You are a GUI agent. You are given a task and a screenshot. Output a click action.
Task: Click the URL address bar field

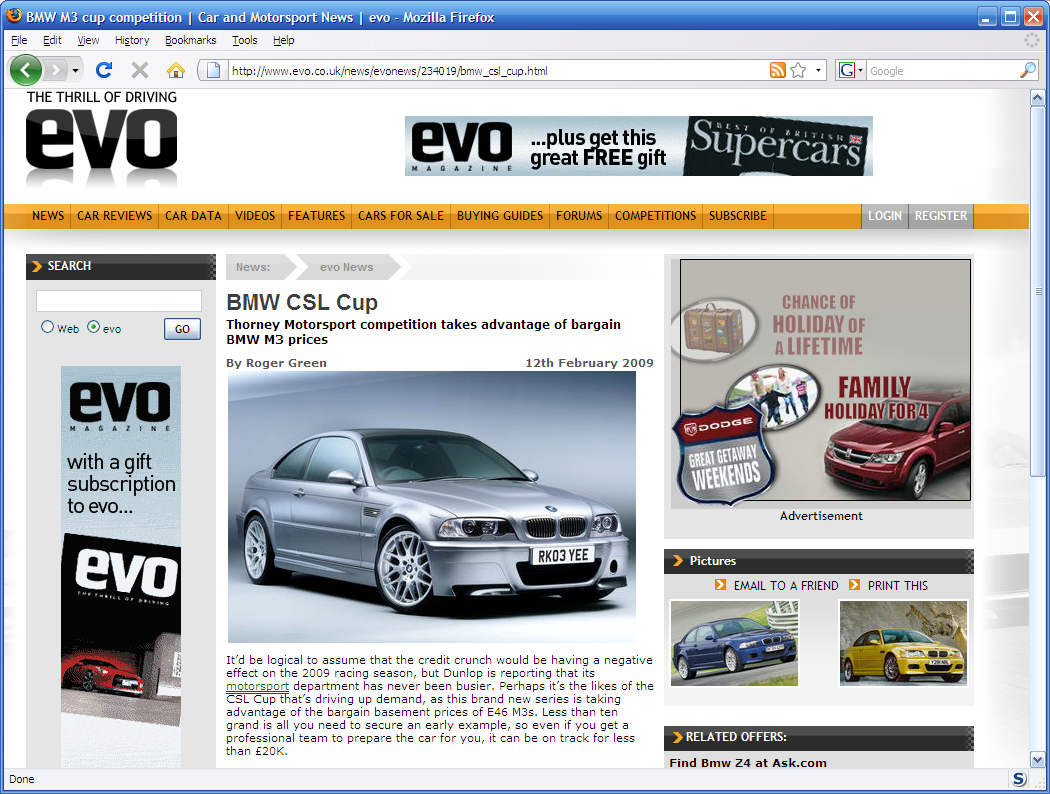(x=499, y=70)
